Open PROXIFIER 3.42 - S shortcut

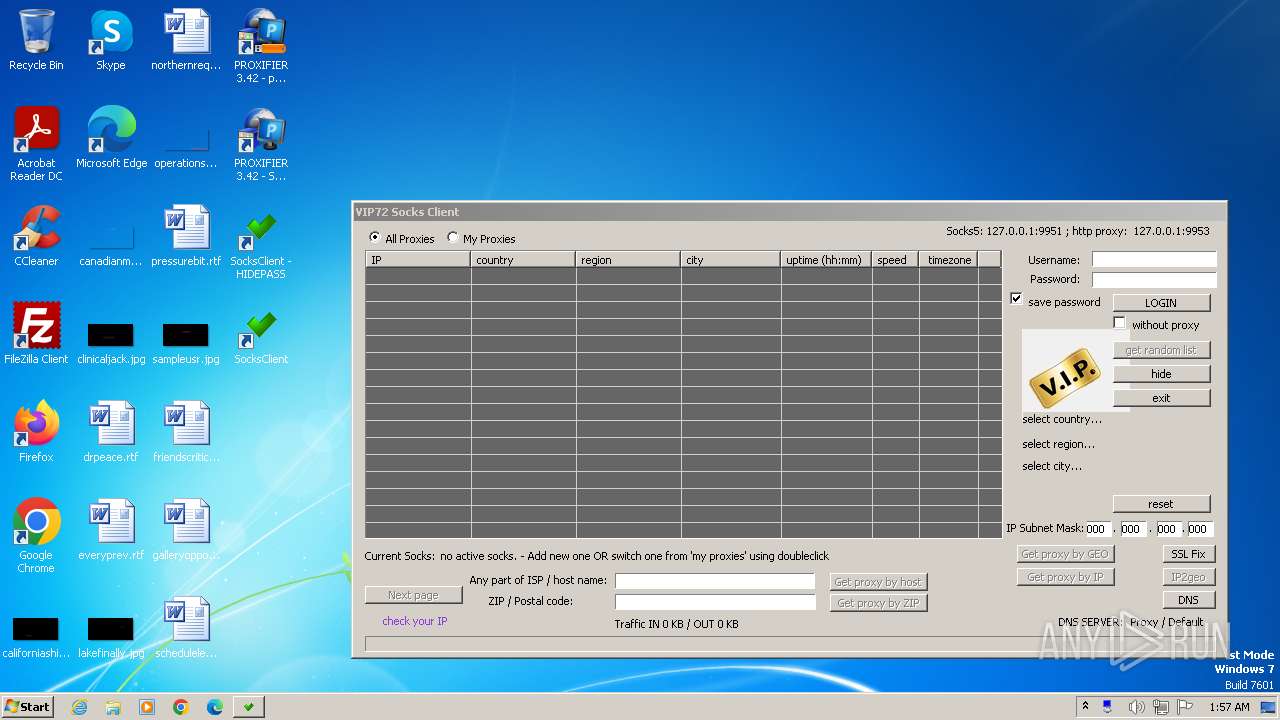pos(261,144)
